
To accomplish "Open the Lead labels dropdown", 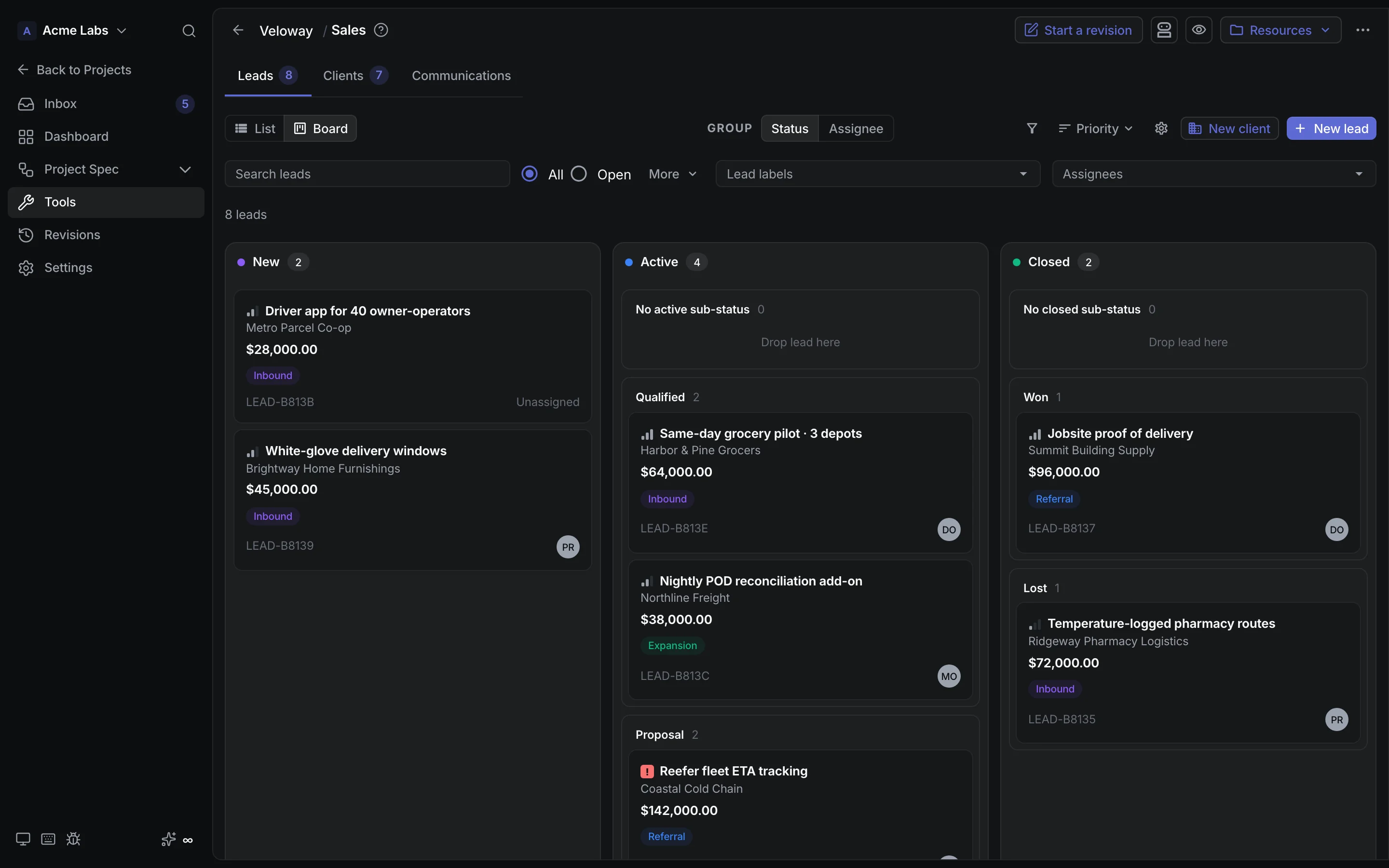I will point(878,174).
